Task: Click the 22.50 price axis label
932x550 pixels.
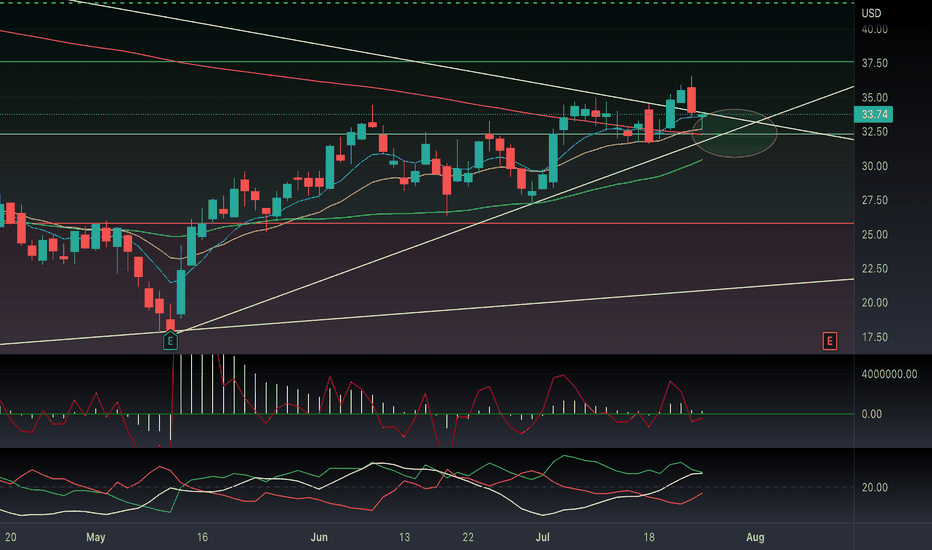Action: (x=874, y=269)
